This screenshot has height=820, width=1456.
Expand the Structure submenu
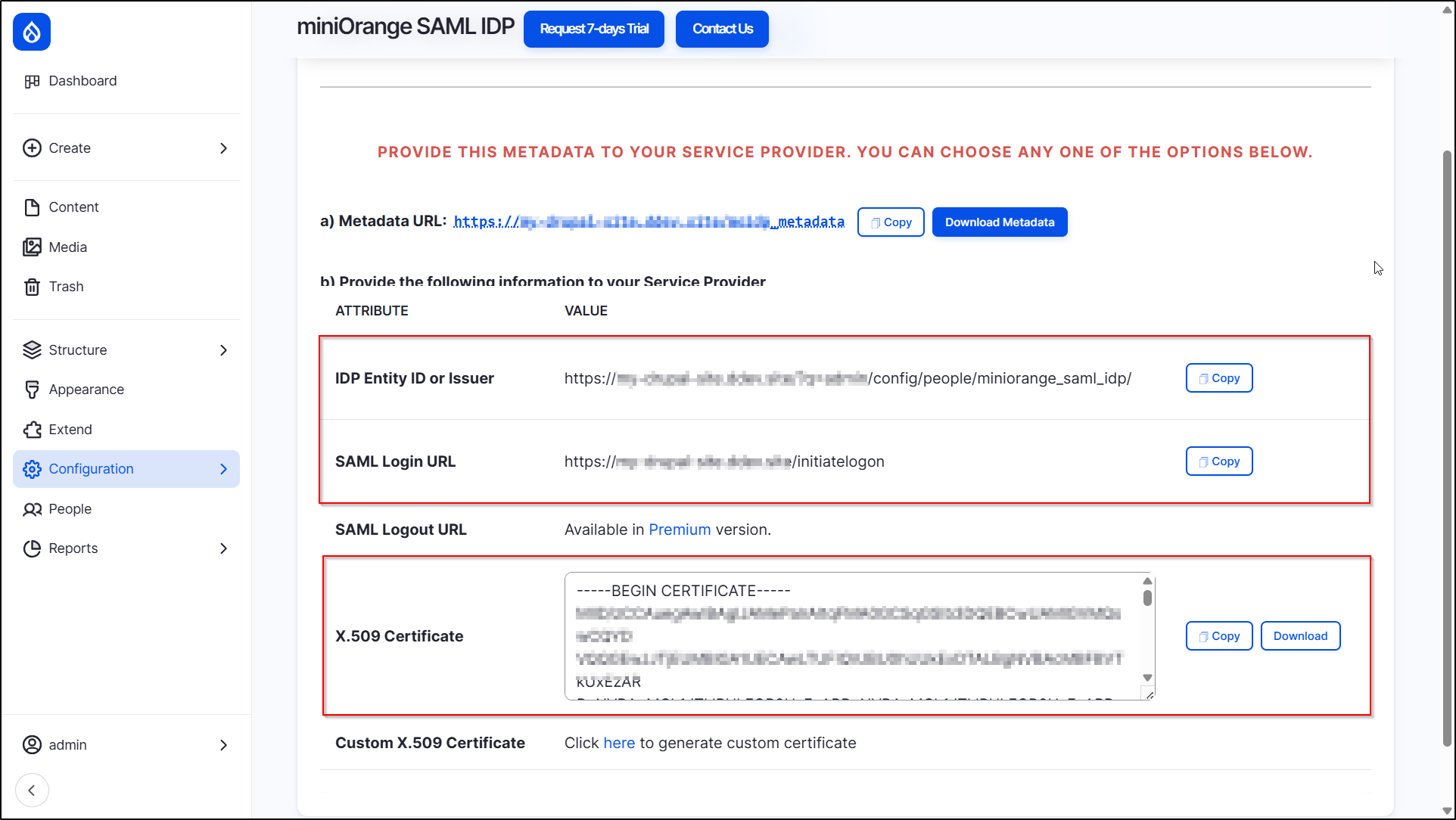click(x=223, y=349)
